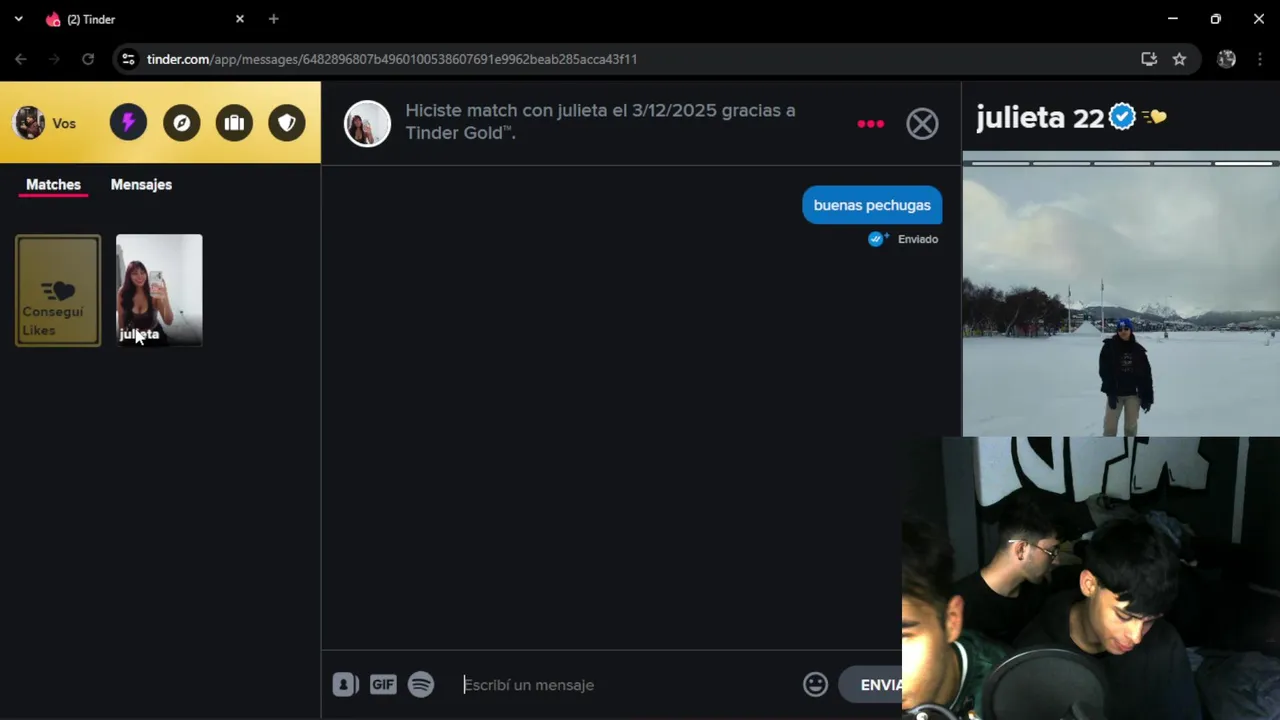This screenshot has width=1280, height=720.
Task: Open the Explore compass icon
Action: (181, 122)
